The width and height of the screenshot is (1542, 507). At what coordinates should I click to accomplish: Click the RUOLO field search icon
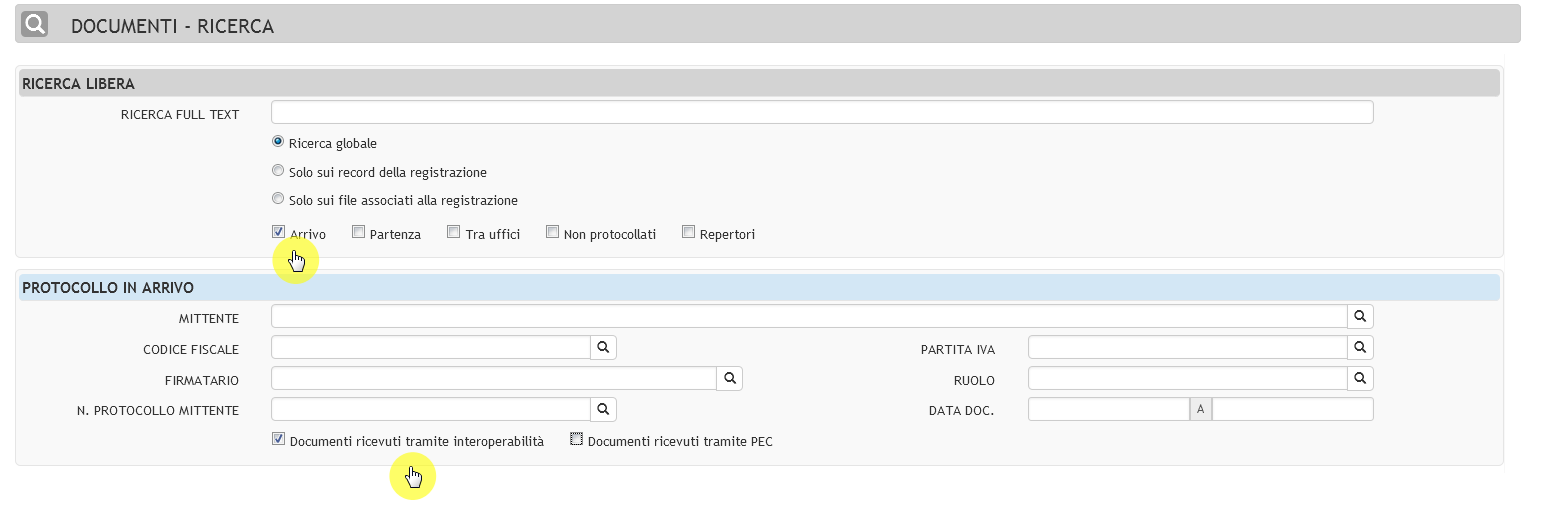[1360, 378]
